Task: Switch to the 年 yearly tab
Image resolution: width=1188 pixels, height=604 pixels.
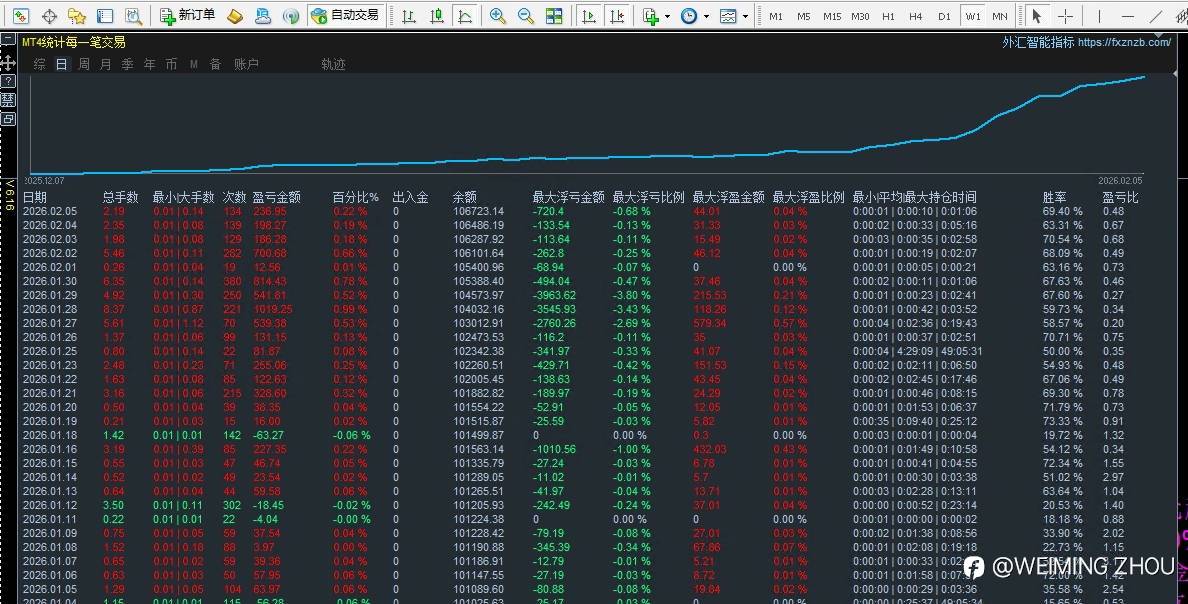Action: [x=149, y=64]
